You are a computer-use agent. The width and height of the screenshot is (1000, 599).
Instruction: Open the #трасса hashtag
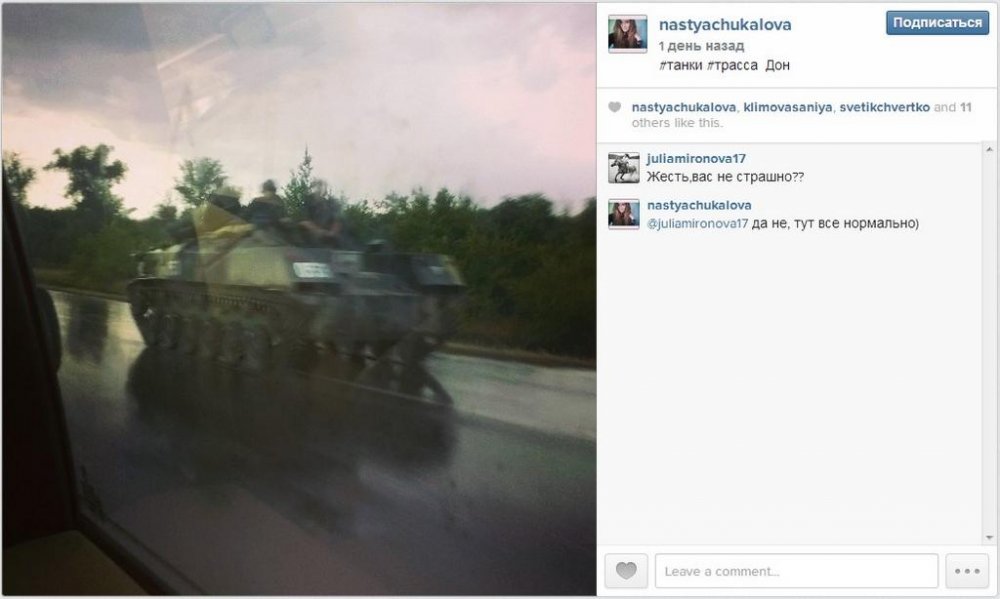(x=732, y=65)
